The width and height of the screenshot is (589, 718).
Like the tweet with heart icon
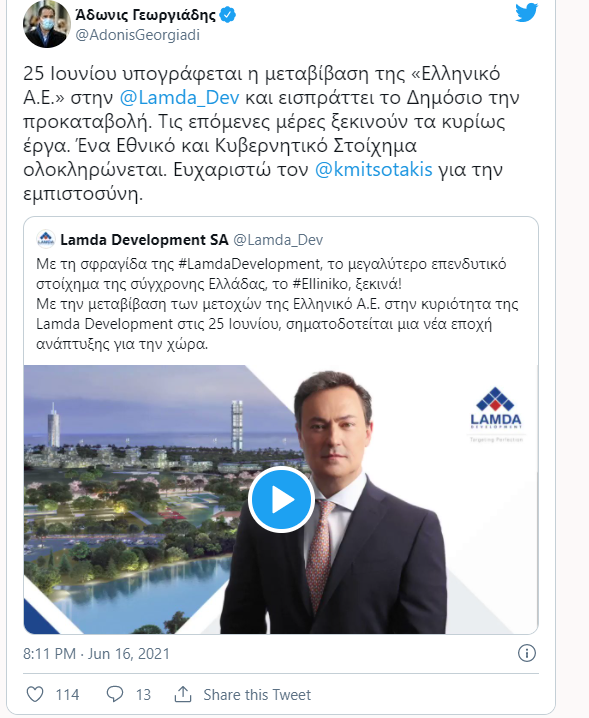coord(35,694)
